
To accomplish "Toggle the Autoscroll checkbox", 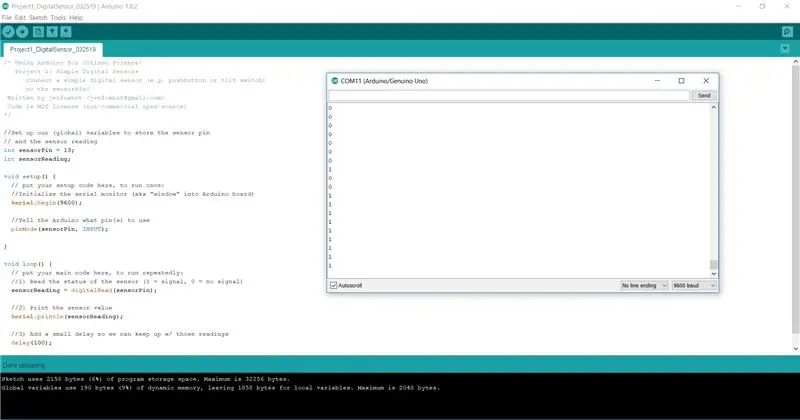I will coord(334,285).
